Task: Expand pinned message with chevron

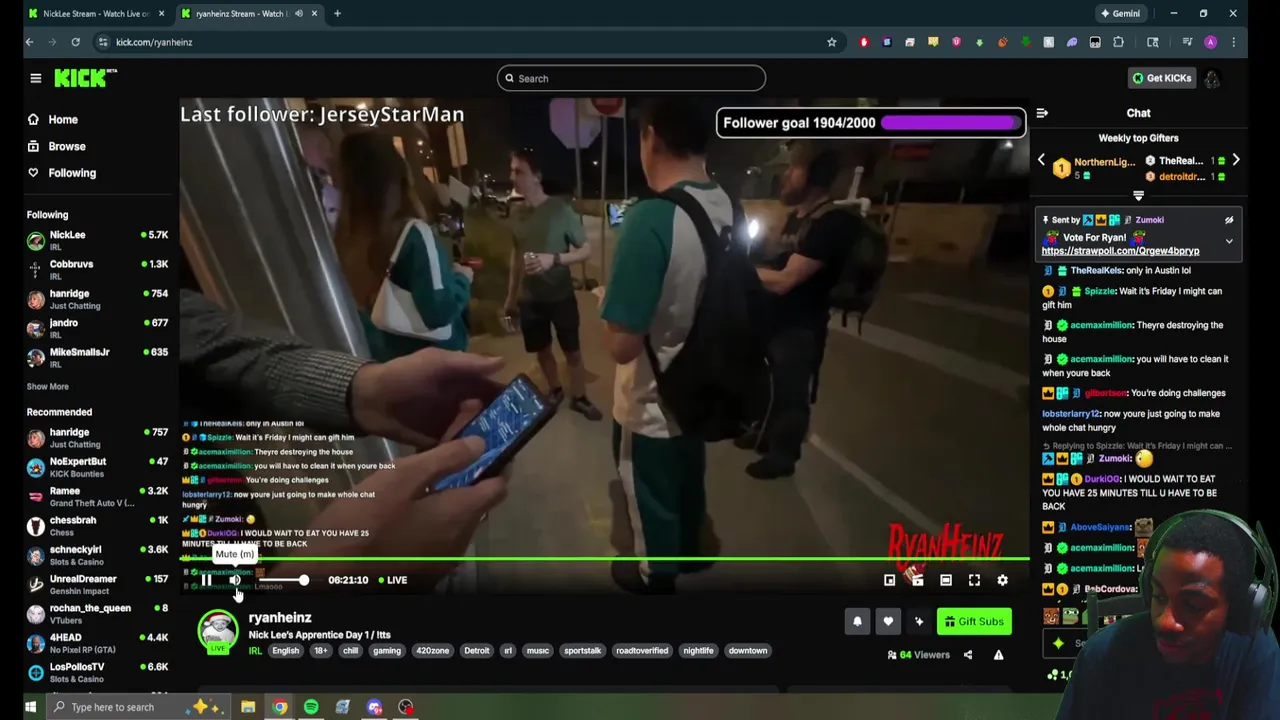Action: 1229,241
